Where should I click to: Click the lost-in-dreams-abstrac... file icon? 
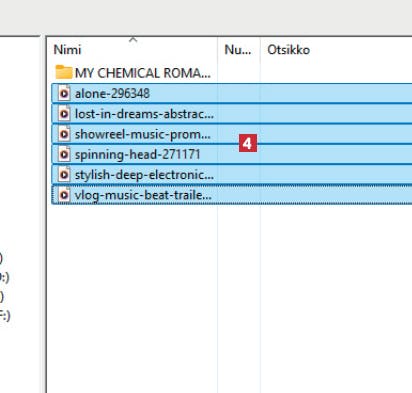pos(64,114)
